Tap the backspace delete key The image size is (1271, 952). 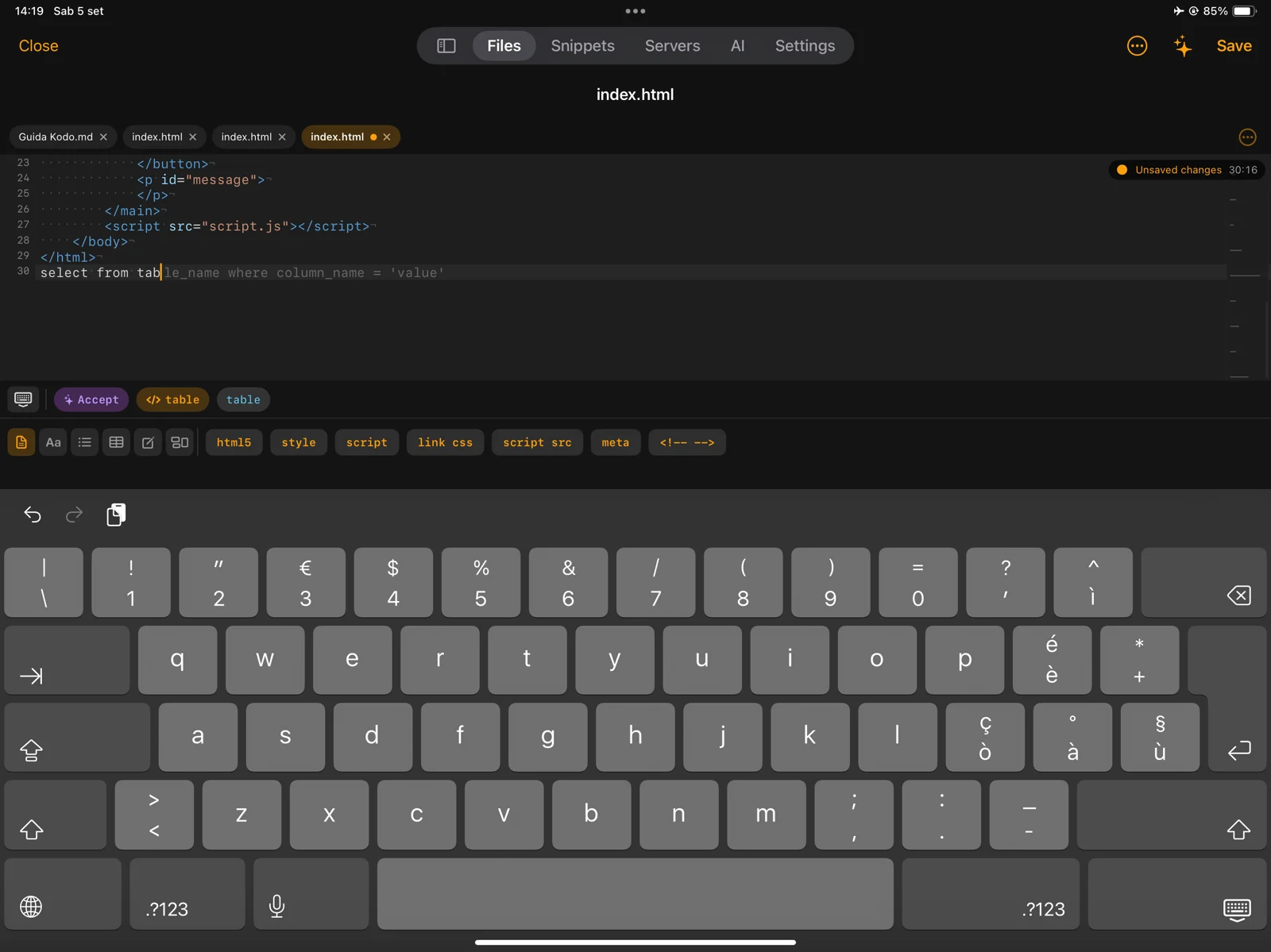click(x=1203, y=582)
